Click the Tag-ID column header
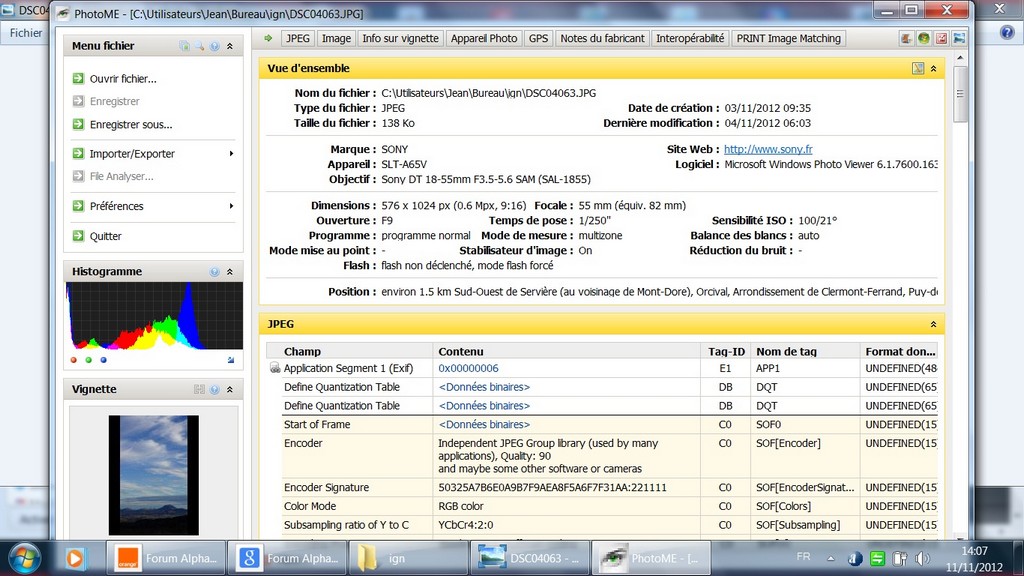Screen dimensions: 1024x576 click(726, 351)
